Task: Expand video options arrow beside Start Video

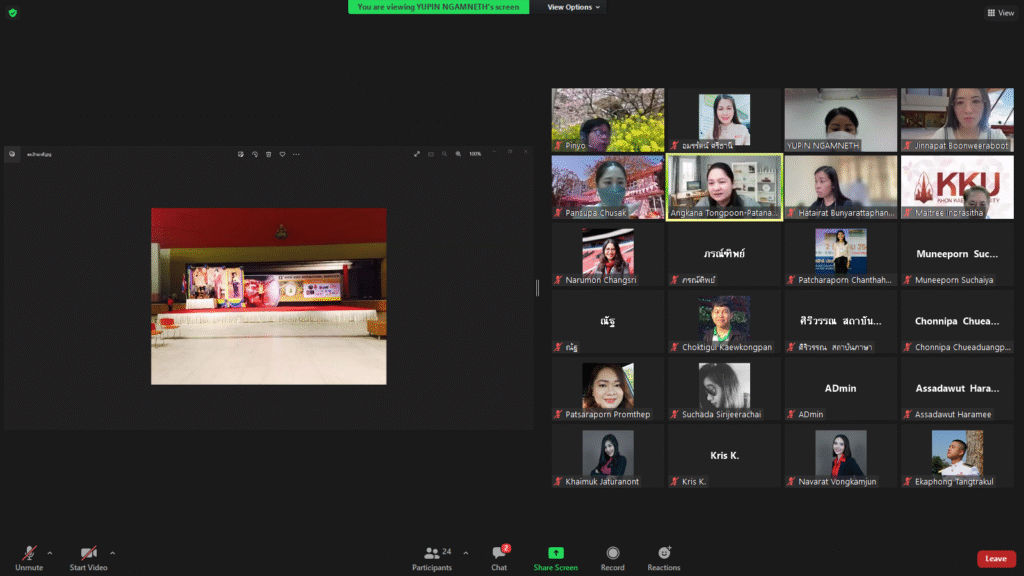Action: [x=112, y=552]
